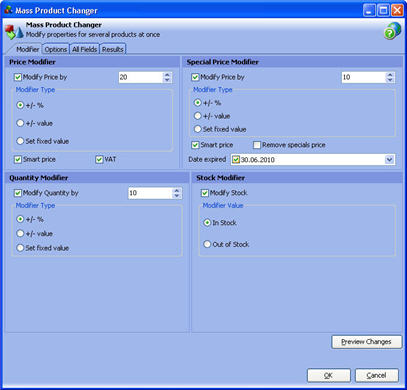407x390 pixels.
Task: Select Set fixed value under Price Modifier
Action: (20, 141)
